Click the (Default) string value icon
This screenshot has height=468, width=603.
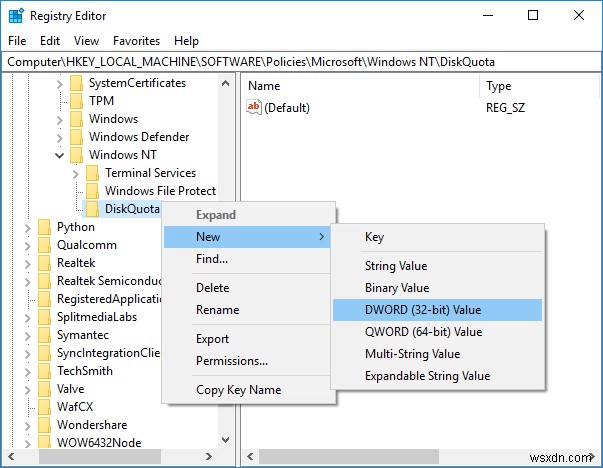tap(254, 108)
